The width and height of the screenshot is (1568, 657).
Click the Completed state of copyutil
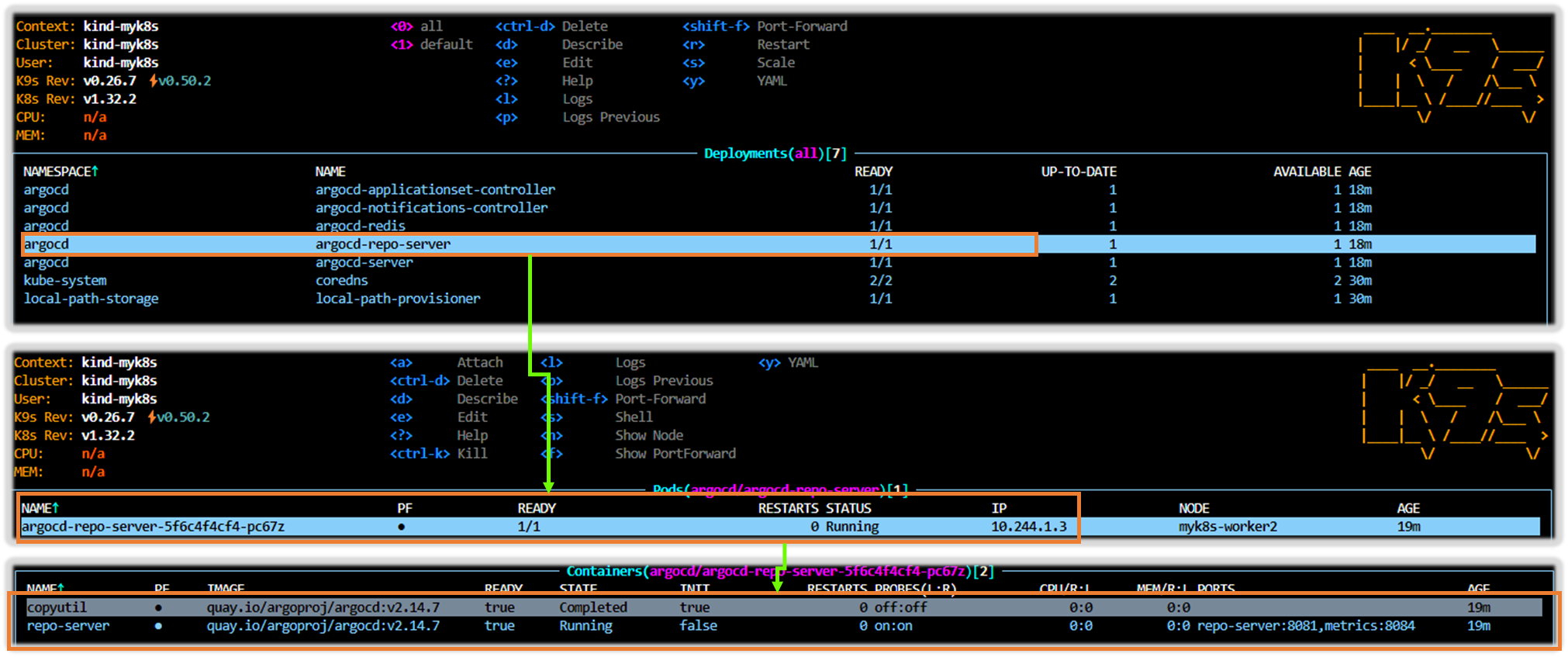(x=593, y=607)
